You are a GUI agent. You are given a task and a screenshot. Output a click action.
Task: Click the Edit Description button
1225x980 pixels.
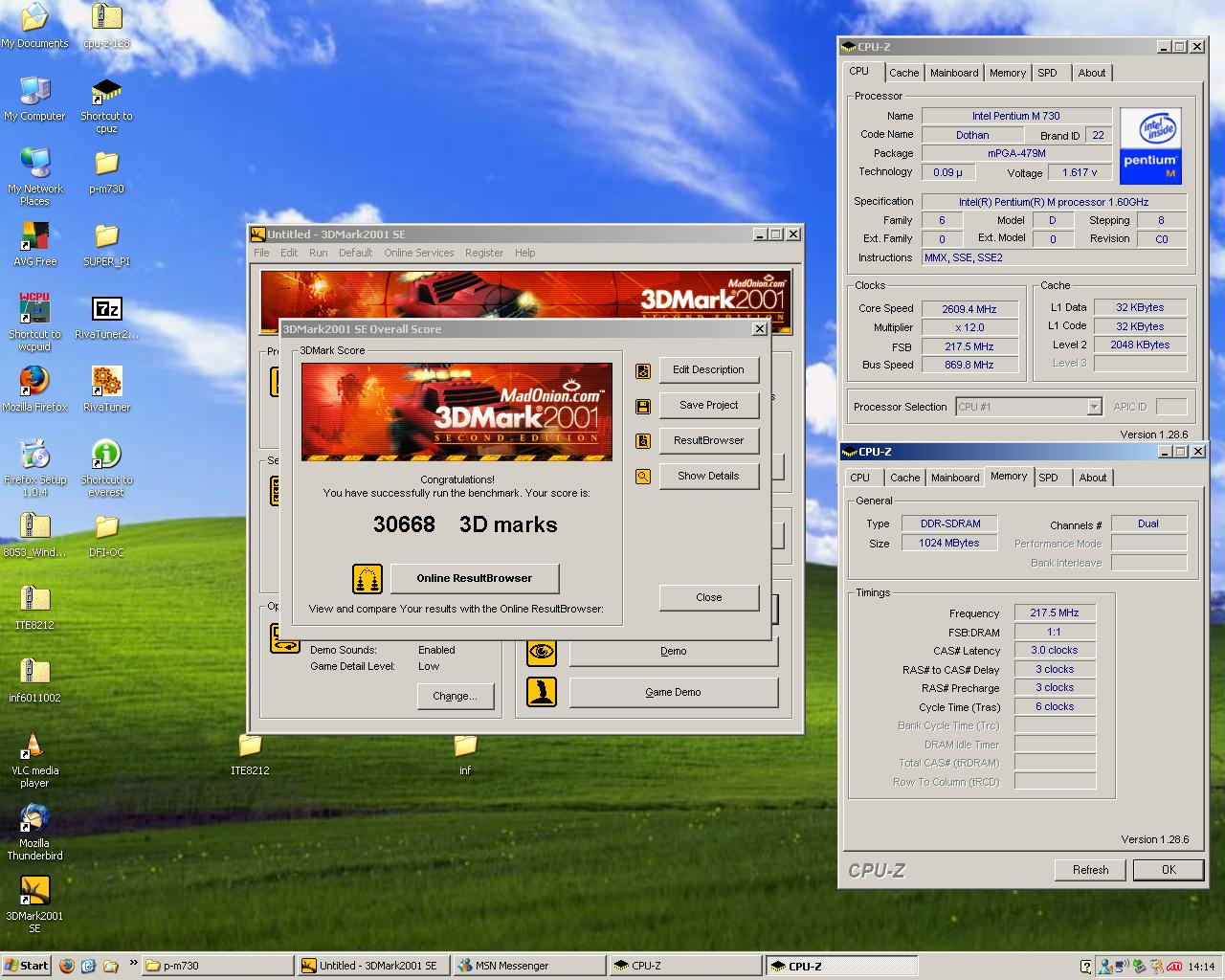tap(708, 370)
